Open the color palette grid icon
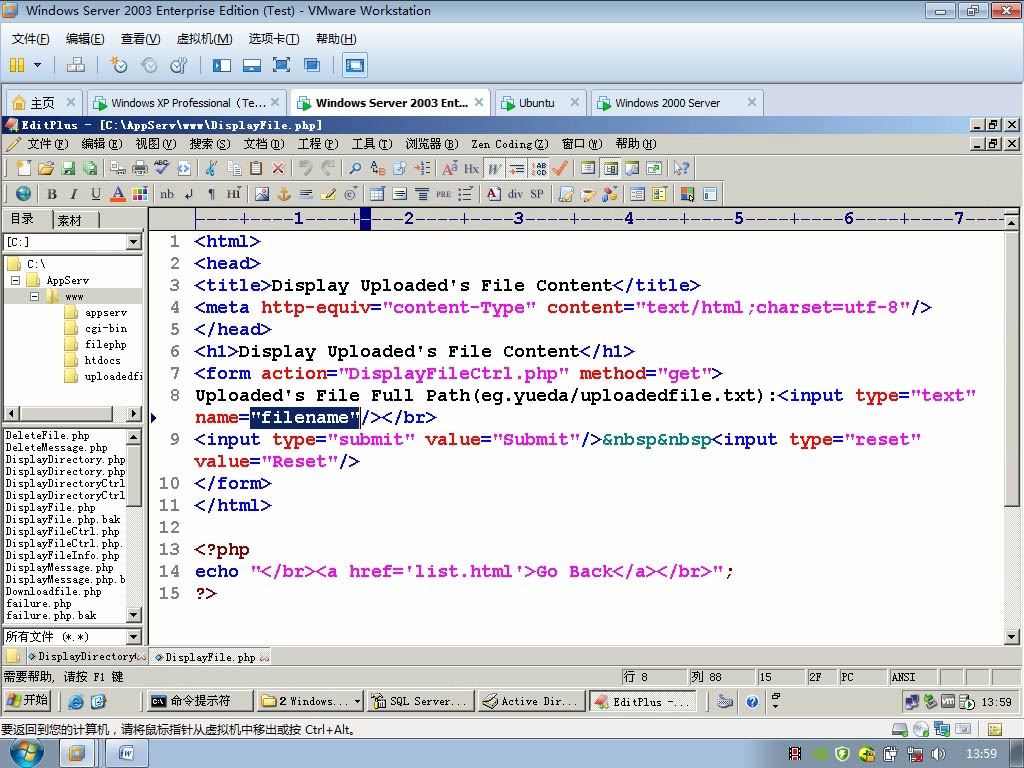This screenshot has width=1024, height=768. 140,194
